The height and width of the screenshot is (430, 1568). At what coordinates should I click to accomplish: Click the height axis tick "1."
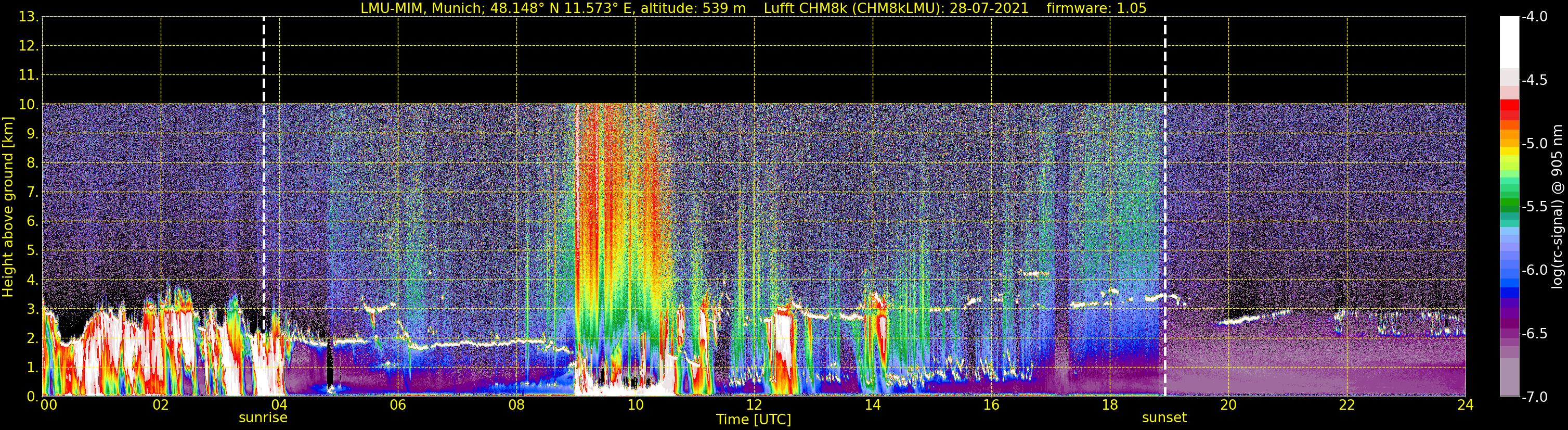[x=33, y=367]
